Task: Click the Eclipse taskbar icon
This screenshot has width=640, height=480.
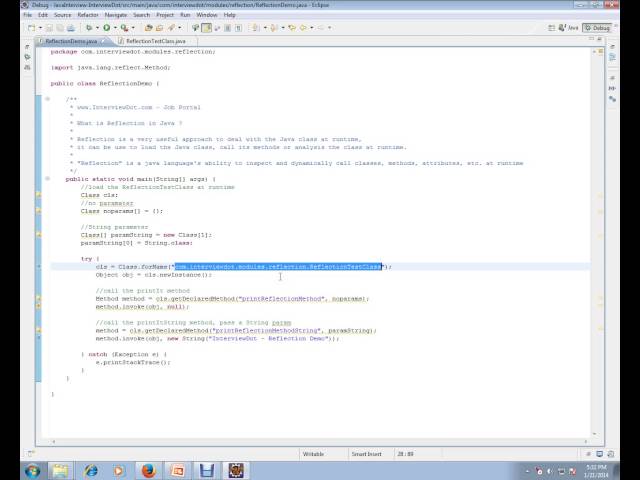Action: click(236, 471)
